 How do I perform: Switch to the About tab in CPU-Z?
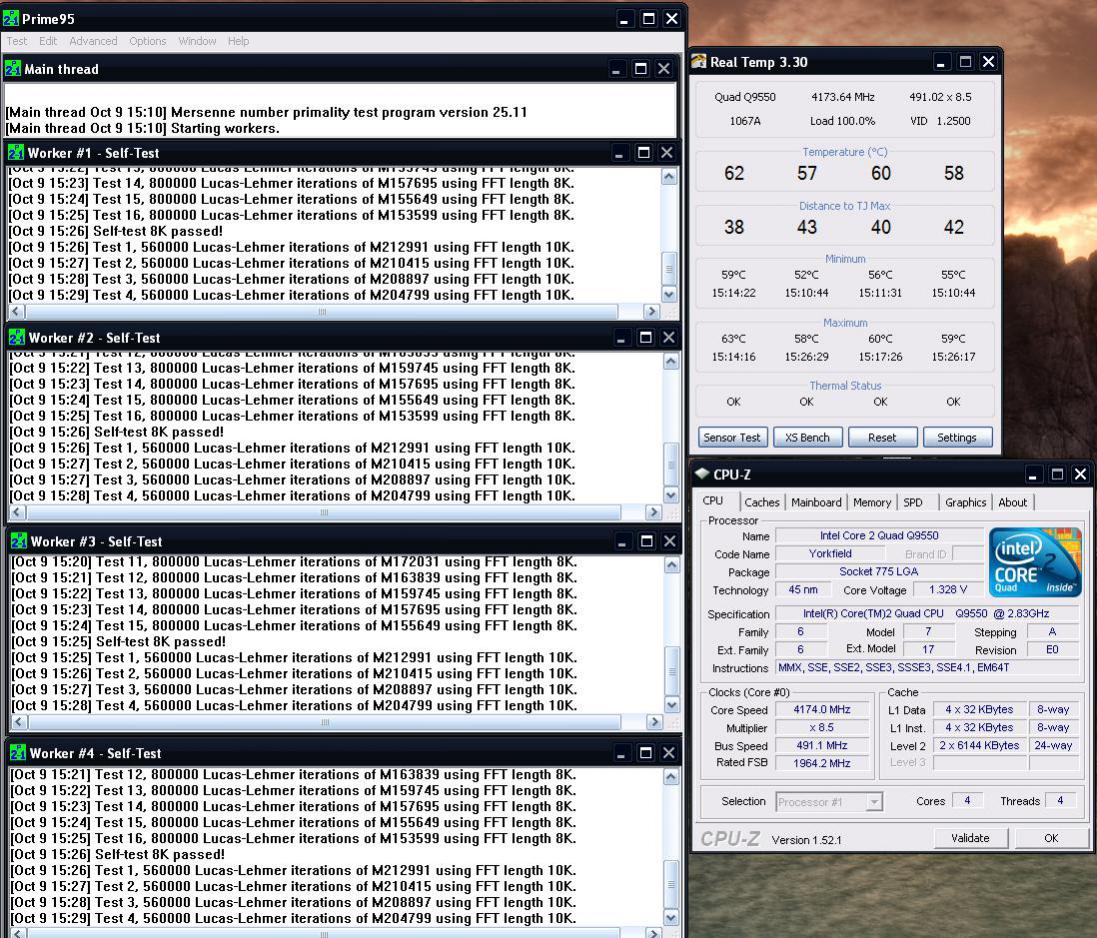click(x=1012, y=502)
